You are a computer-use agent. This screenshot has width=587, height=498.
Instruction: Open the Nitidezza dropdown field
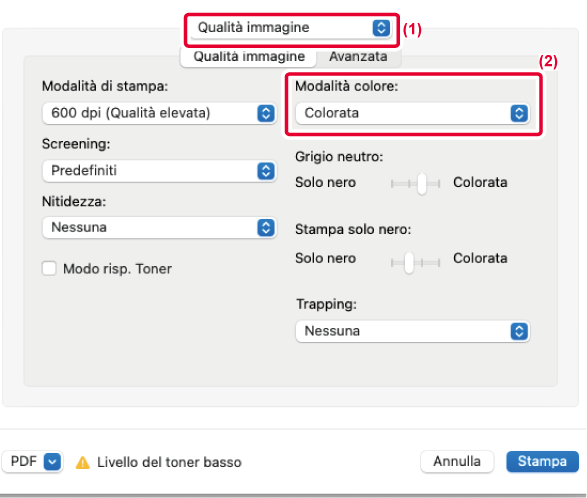pyautogui.click(x=159, y=227)
